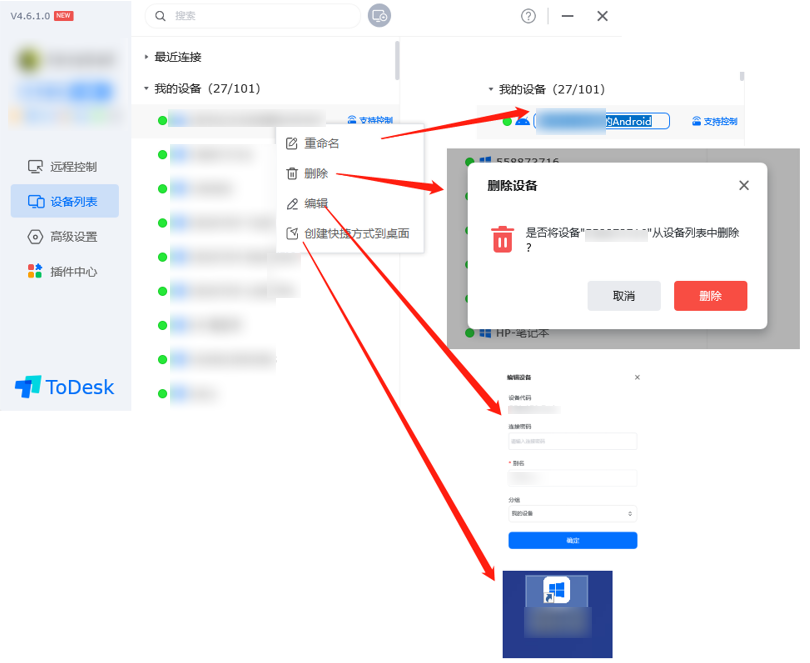Image resolution: width=810 pixels, height=663 pixels.
Task: Minimize the ToDesk window
Action: pos(568,16)
